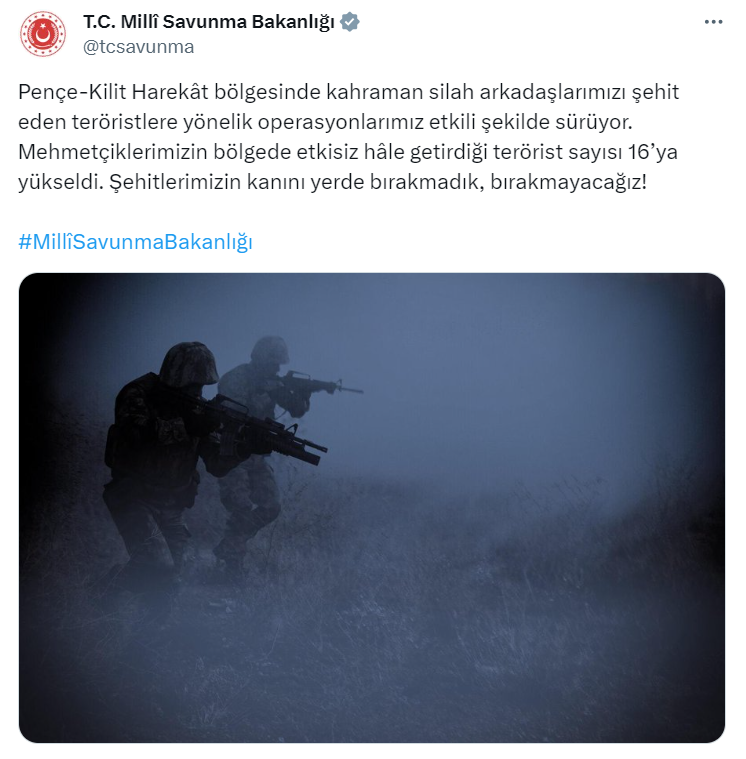
Task: Click the foggy sky area of the image
Action: pyautogui.click(x=484, y=363)
